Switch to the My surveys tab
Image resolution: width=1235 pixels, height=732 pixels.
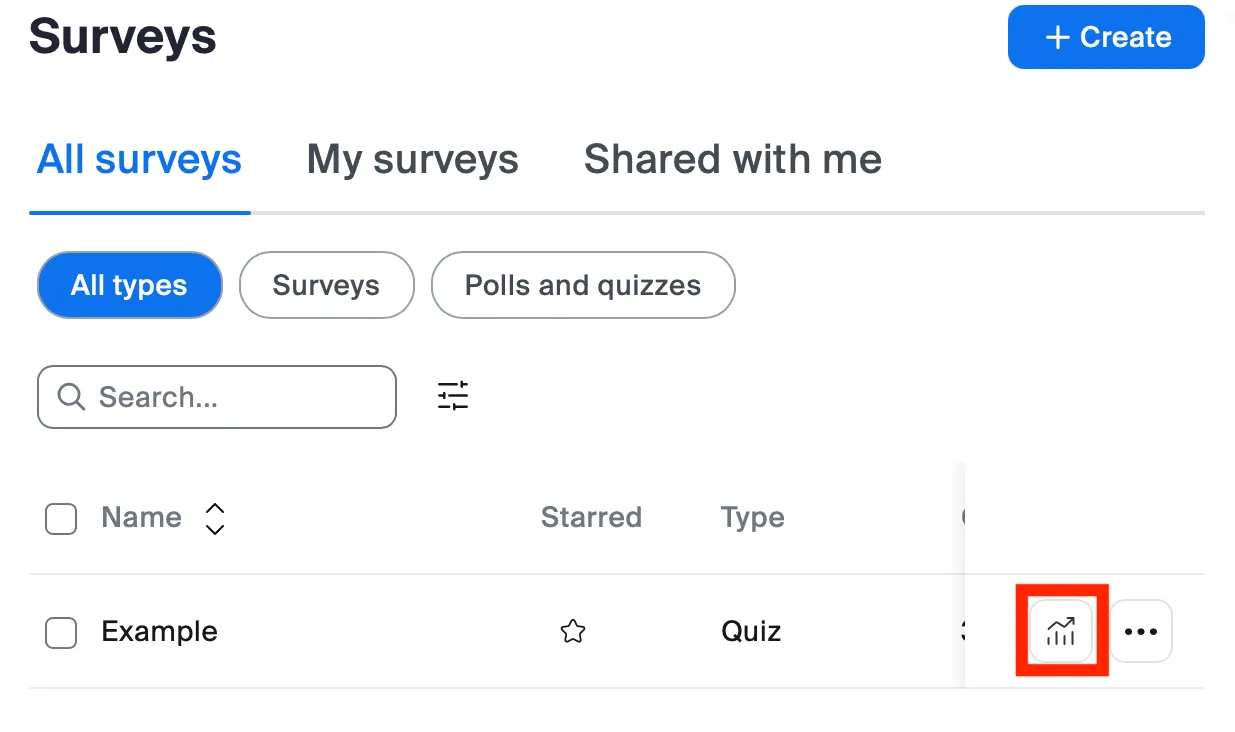[x=412, y=159]
